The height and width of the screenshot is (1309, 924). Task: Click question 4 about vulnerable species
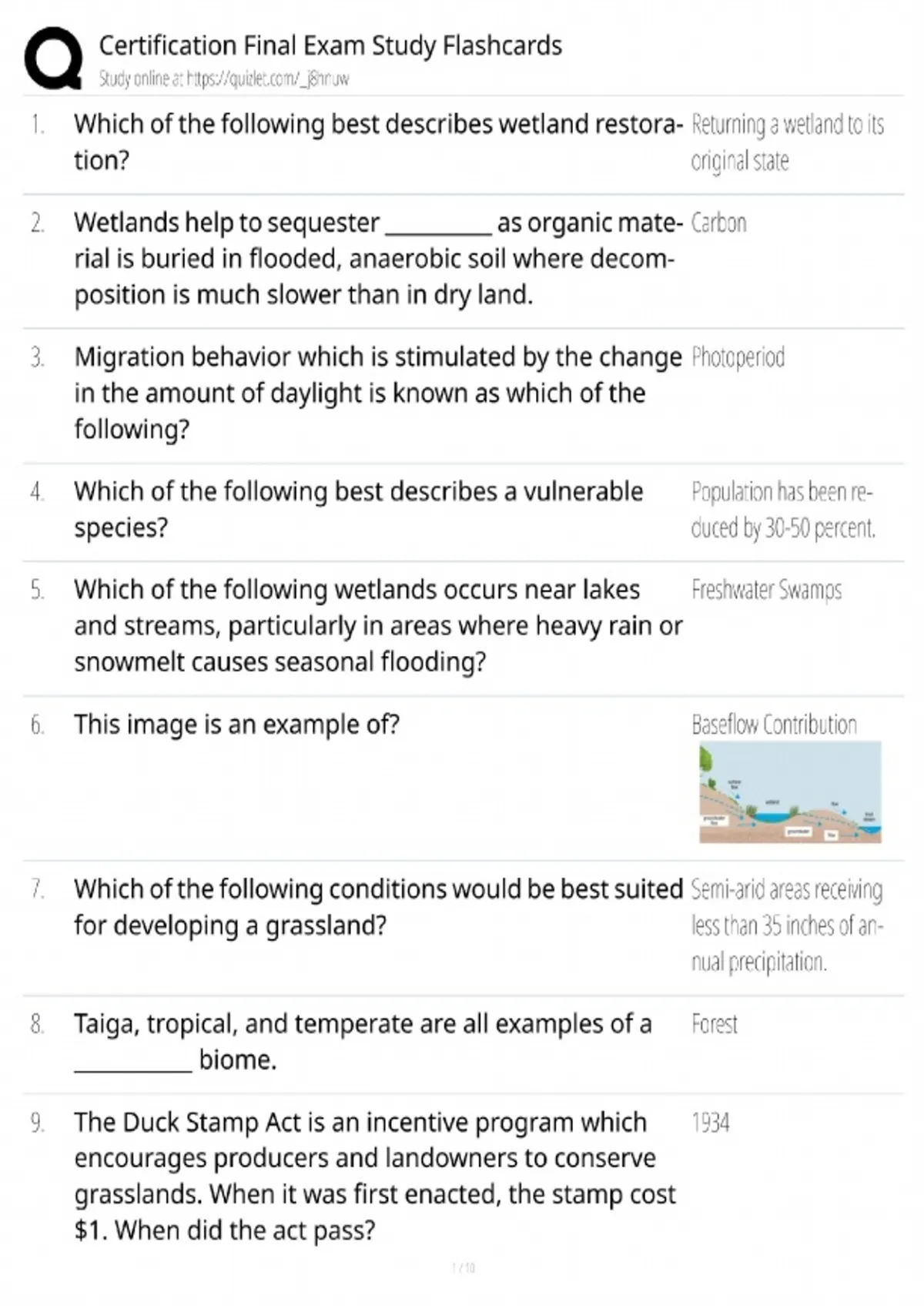pyautogui.click(x=359, y=509)
